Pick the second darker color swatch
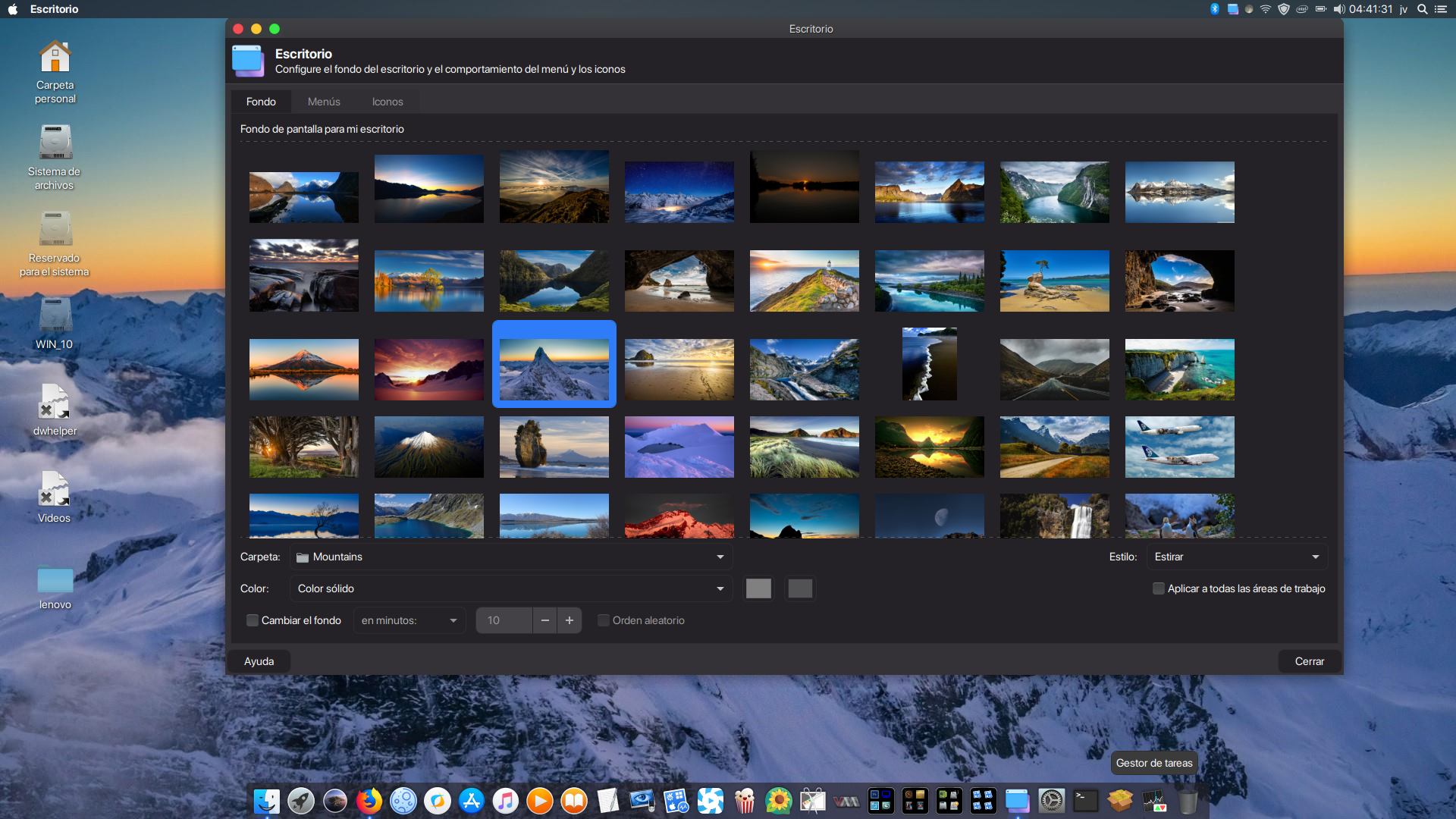This screenshot has height=819, width=1456. tap(800, 588)
